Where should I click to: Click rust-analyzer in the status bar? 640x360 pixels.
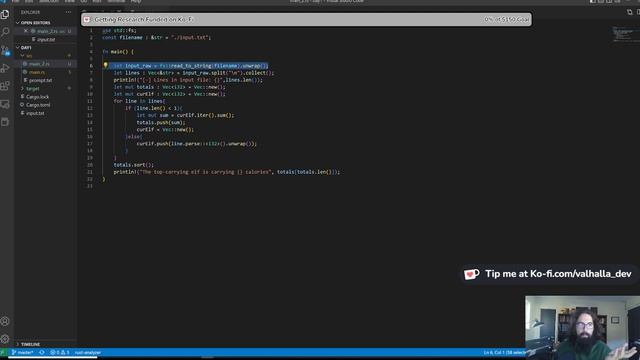coord(87,352)
